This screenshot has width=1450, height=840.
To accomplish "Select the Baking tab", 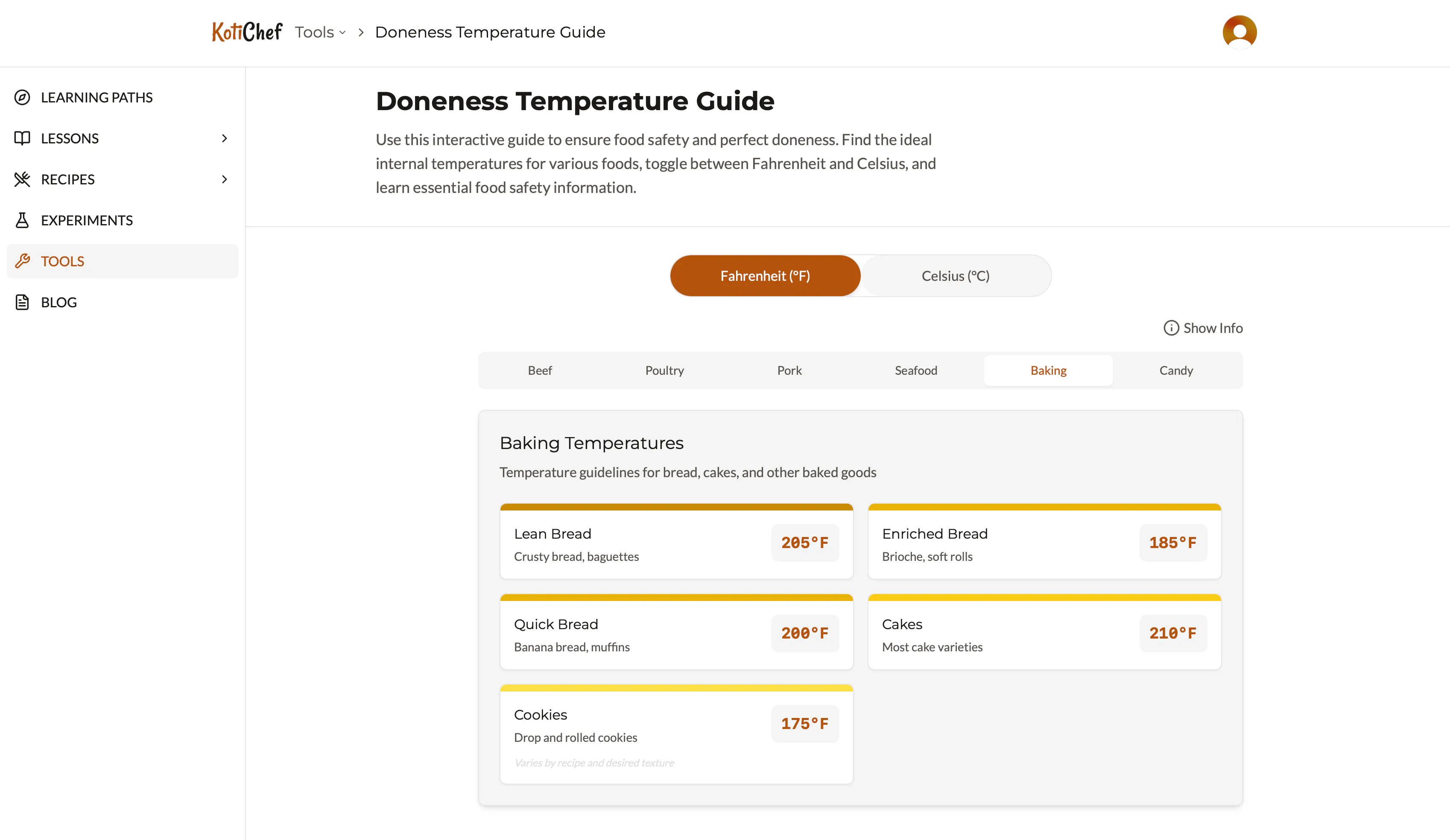I will click(x=1048, y=370).
